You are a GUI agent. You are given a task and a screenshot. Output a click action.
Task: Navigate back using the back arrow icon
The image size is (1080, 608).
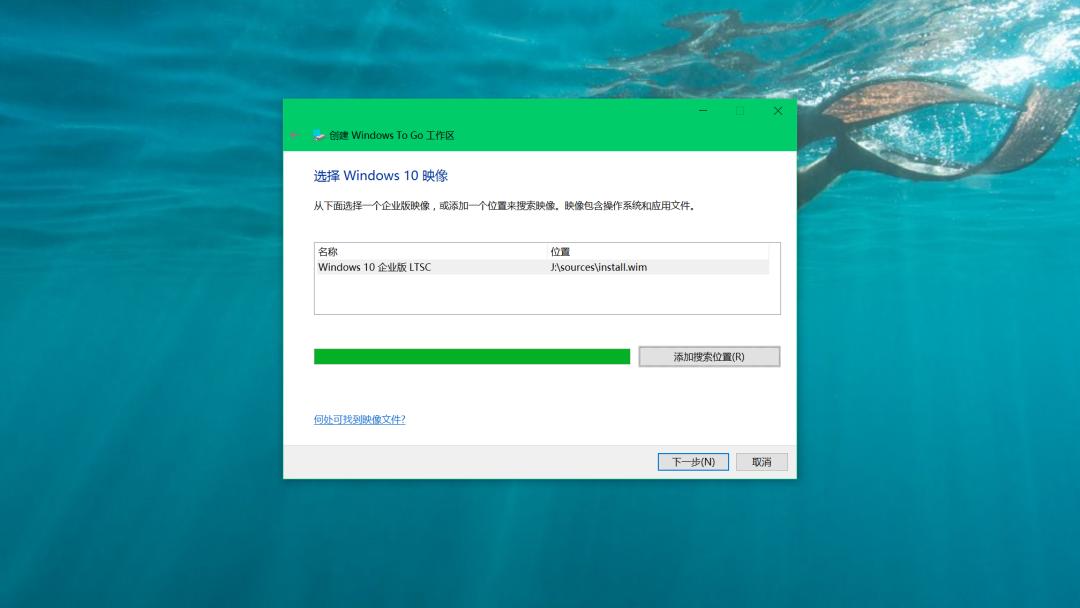click(296, 135)
